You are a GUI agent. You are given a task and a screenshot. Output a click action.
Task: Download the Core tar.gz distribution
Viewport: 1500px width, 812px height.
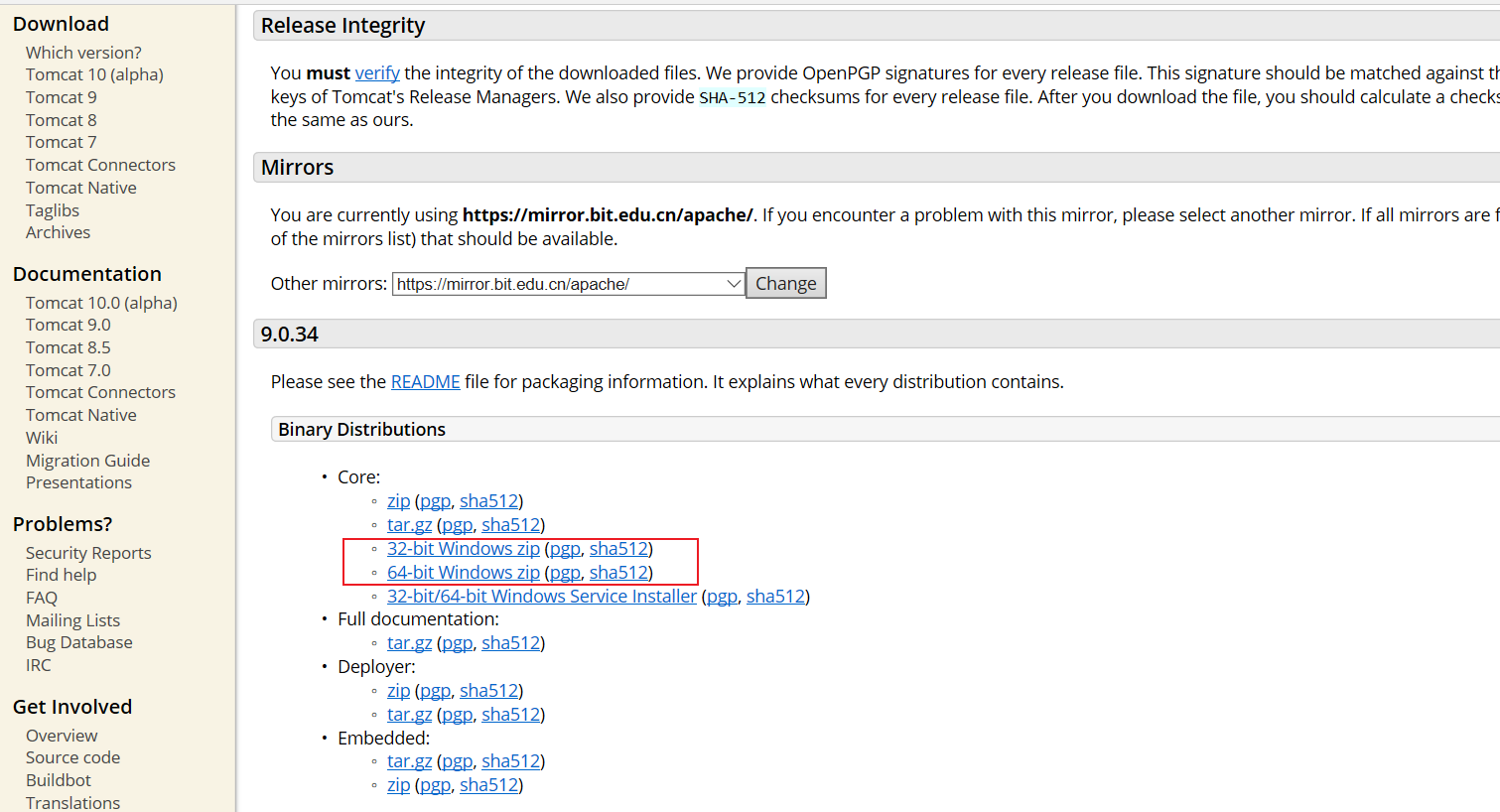point(409,525)
